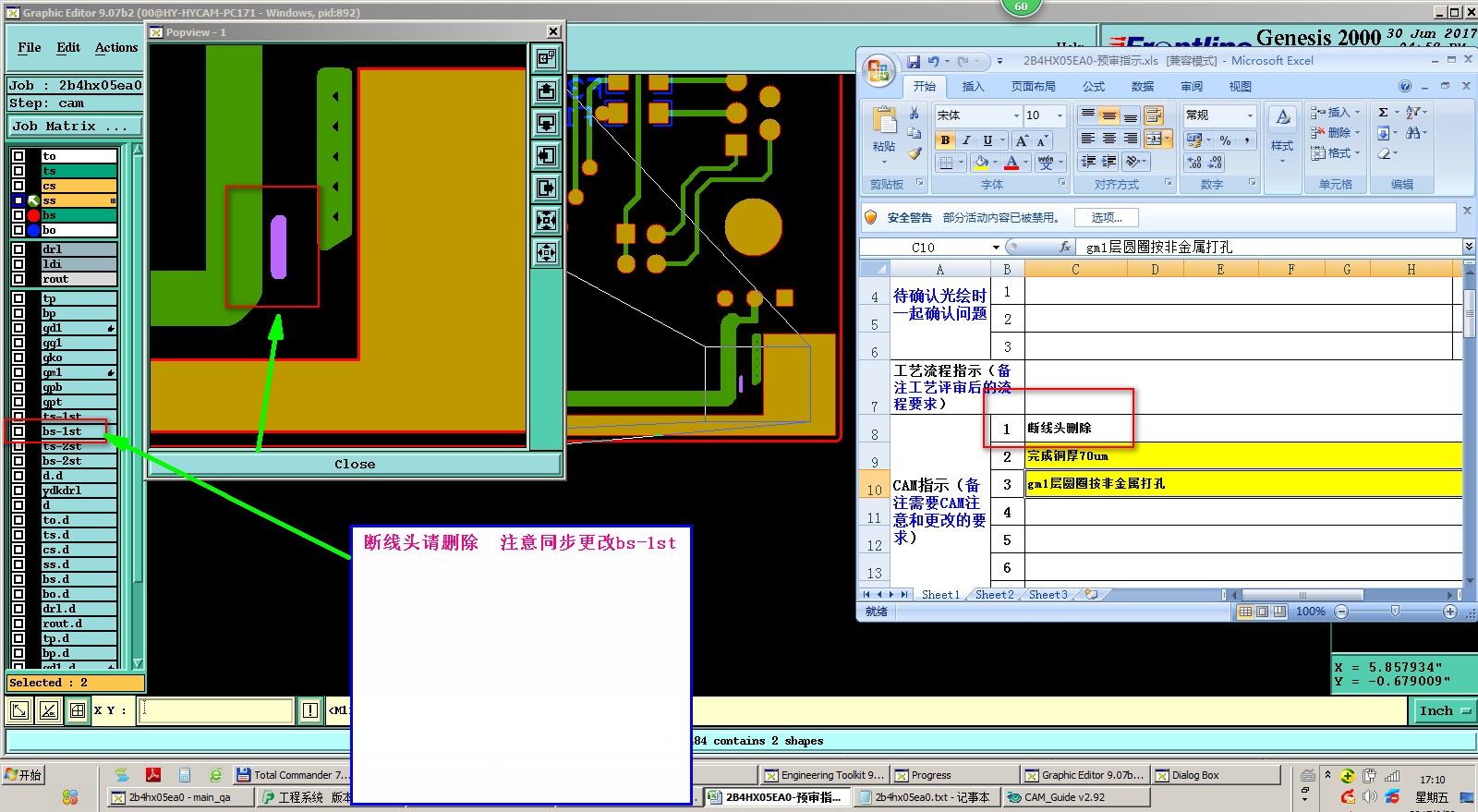Click the 选项... security warning button

(x=1106, y=218)
